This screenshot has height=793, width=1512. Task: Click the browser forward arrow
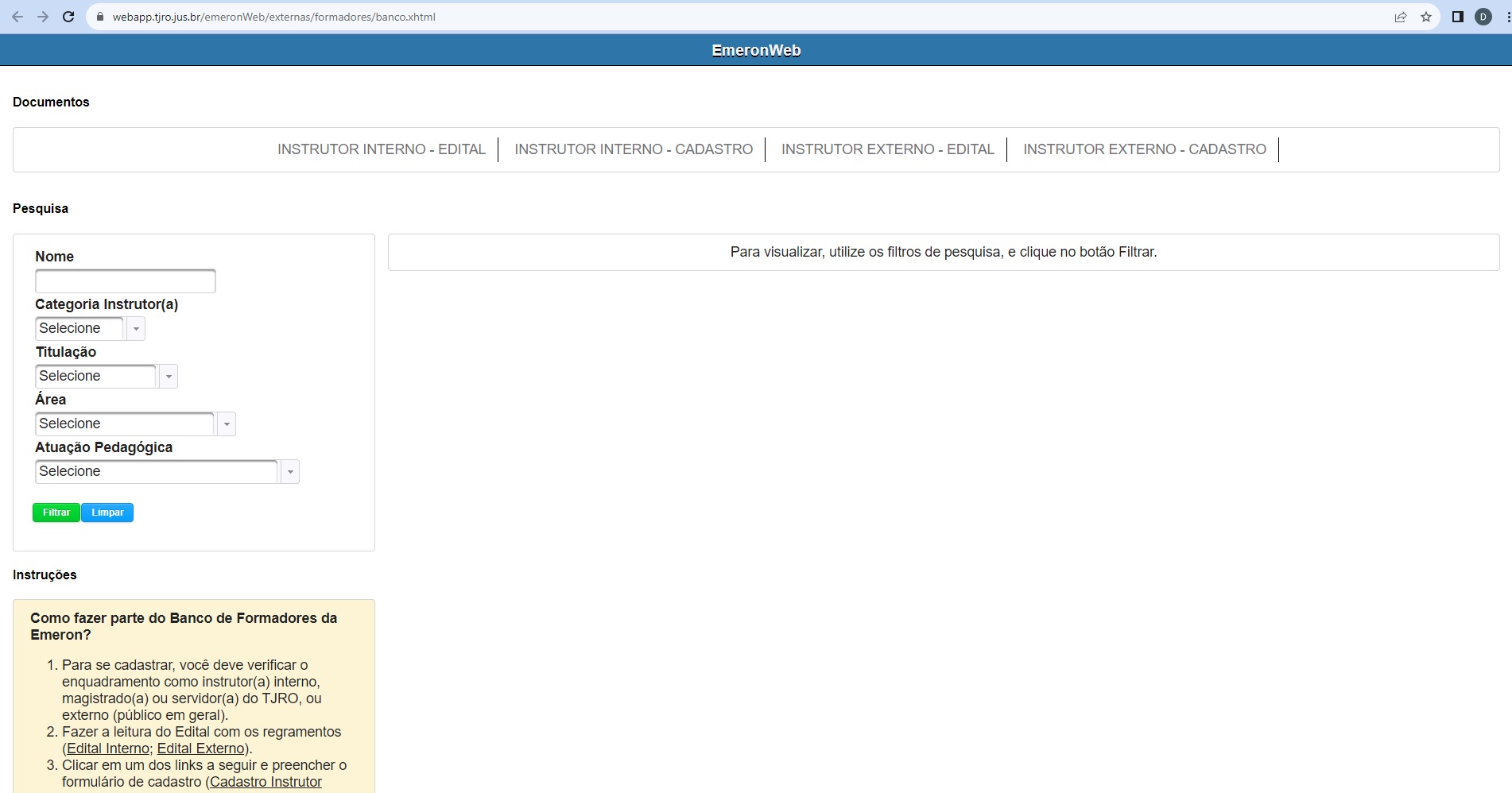(x=43, y=17)
